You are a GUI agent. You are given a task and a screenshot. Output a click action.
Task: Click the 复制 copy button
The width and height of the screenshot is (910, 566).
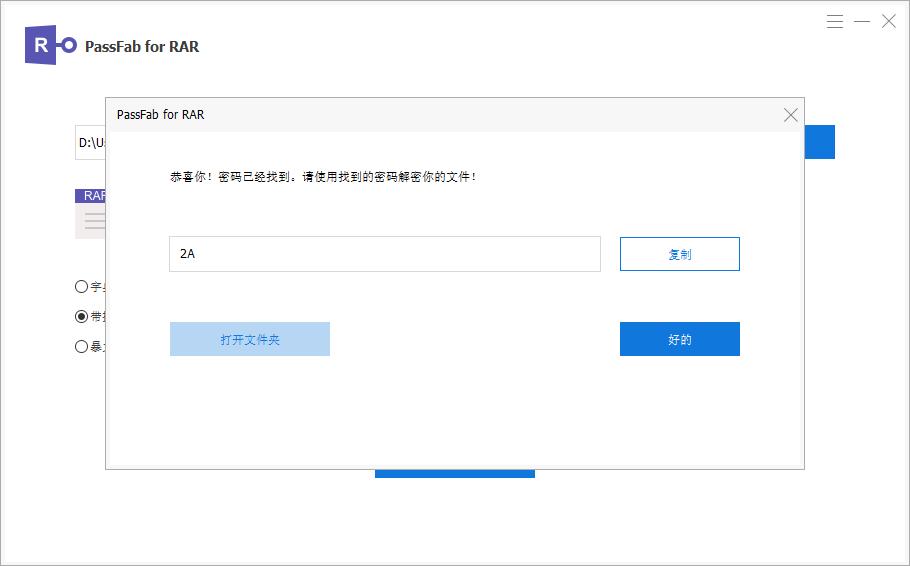point(679,254)
